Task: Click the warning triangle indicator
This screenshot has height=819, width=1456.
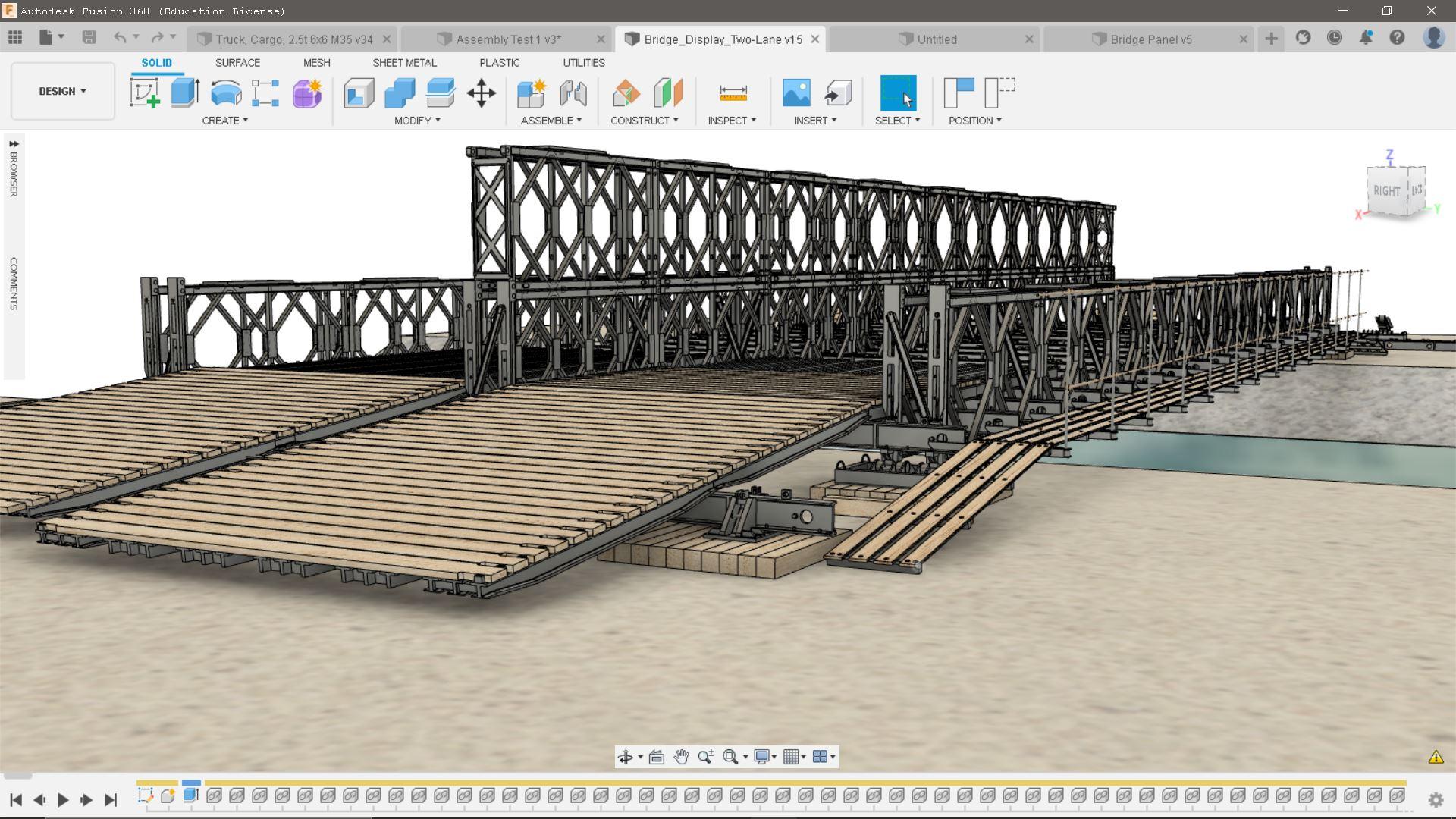Action: (x=1436, y=757)
